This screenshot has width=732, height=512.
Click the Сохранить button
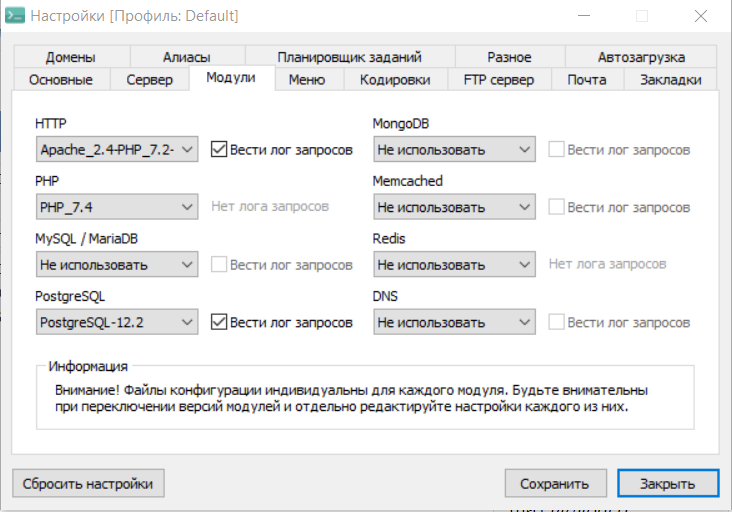[x=555, y=483]
